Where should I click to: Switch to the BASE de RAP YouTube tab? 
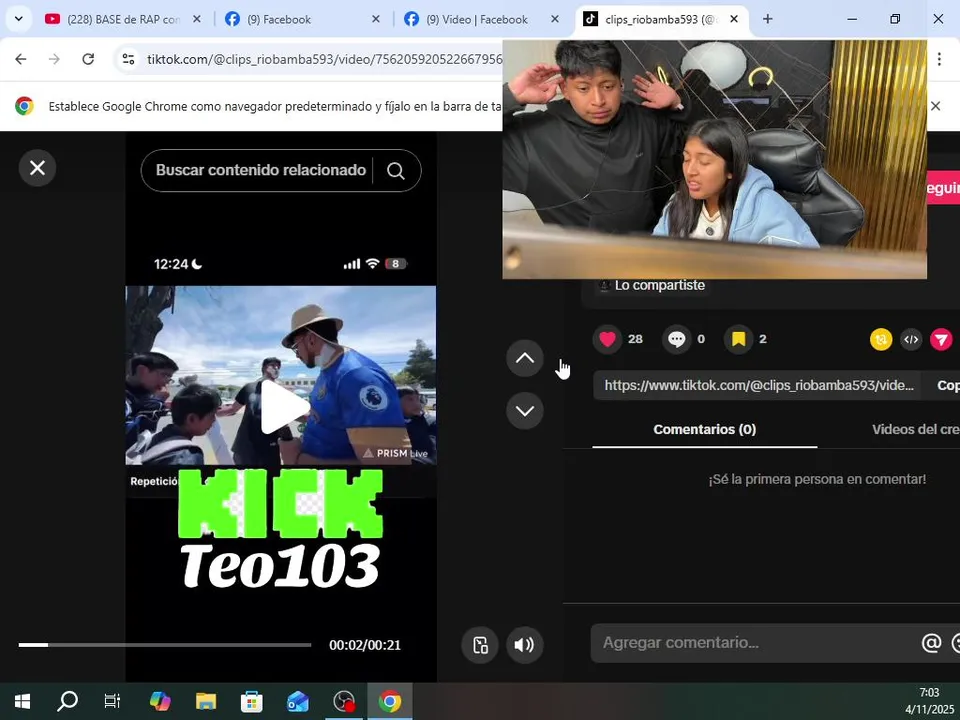[x=123, y=20]
